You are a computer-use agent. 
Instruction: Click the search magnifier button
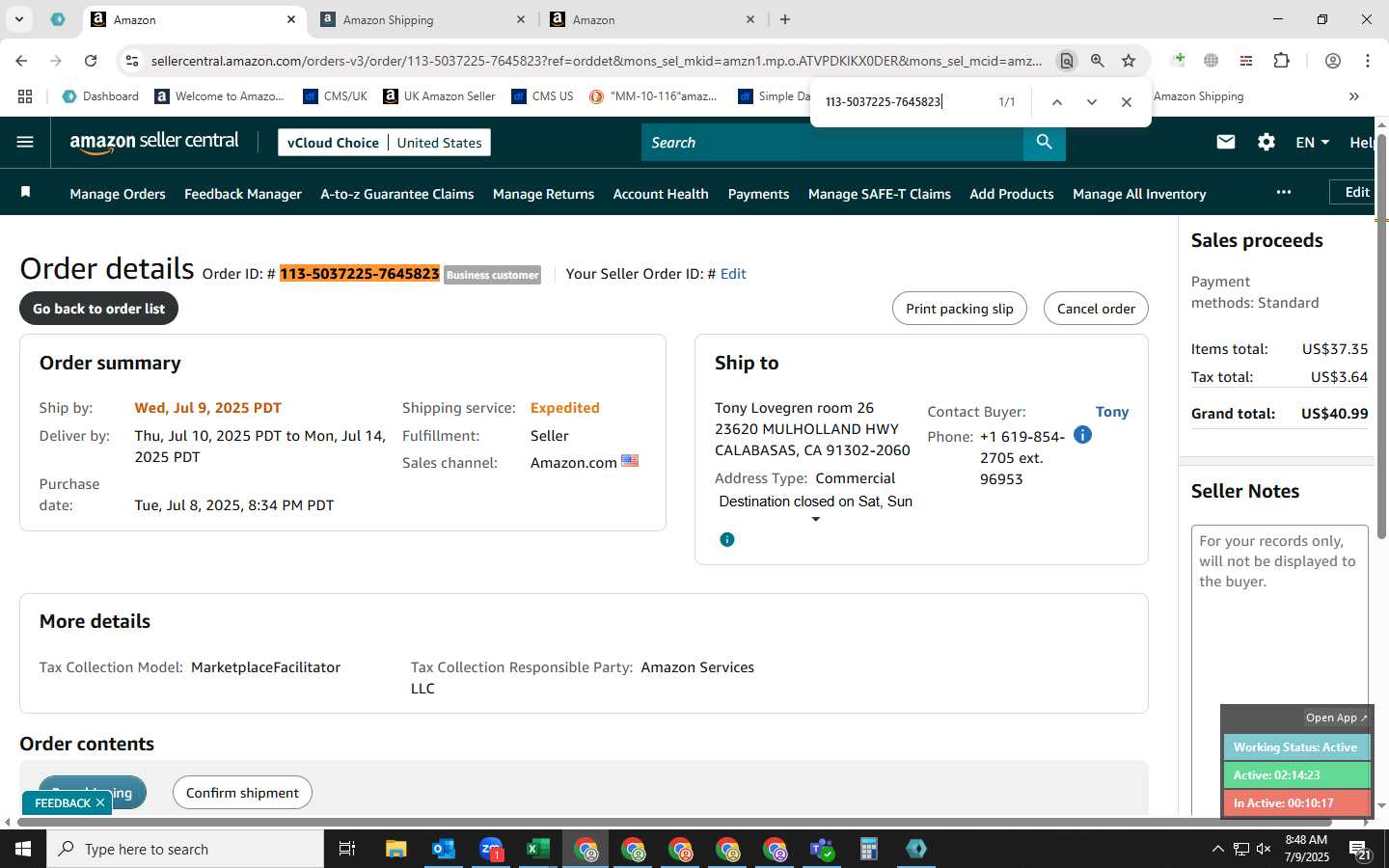[x=1044, y=142]
